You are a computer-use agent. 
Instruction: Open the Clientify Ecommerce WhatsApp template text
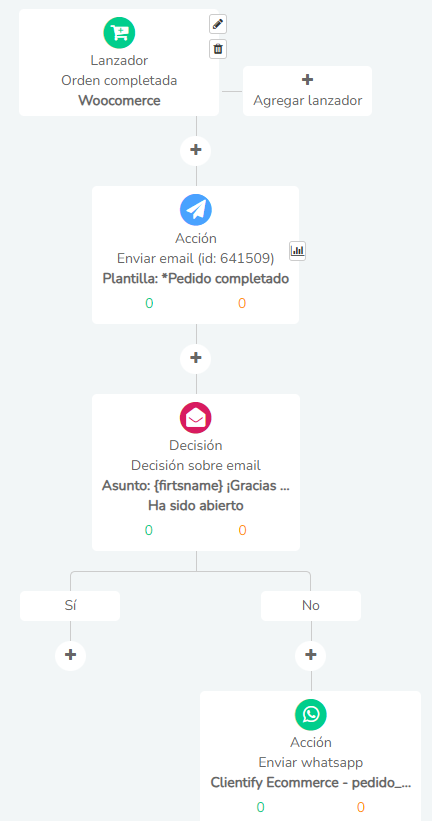click(x=311, y=783)
